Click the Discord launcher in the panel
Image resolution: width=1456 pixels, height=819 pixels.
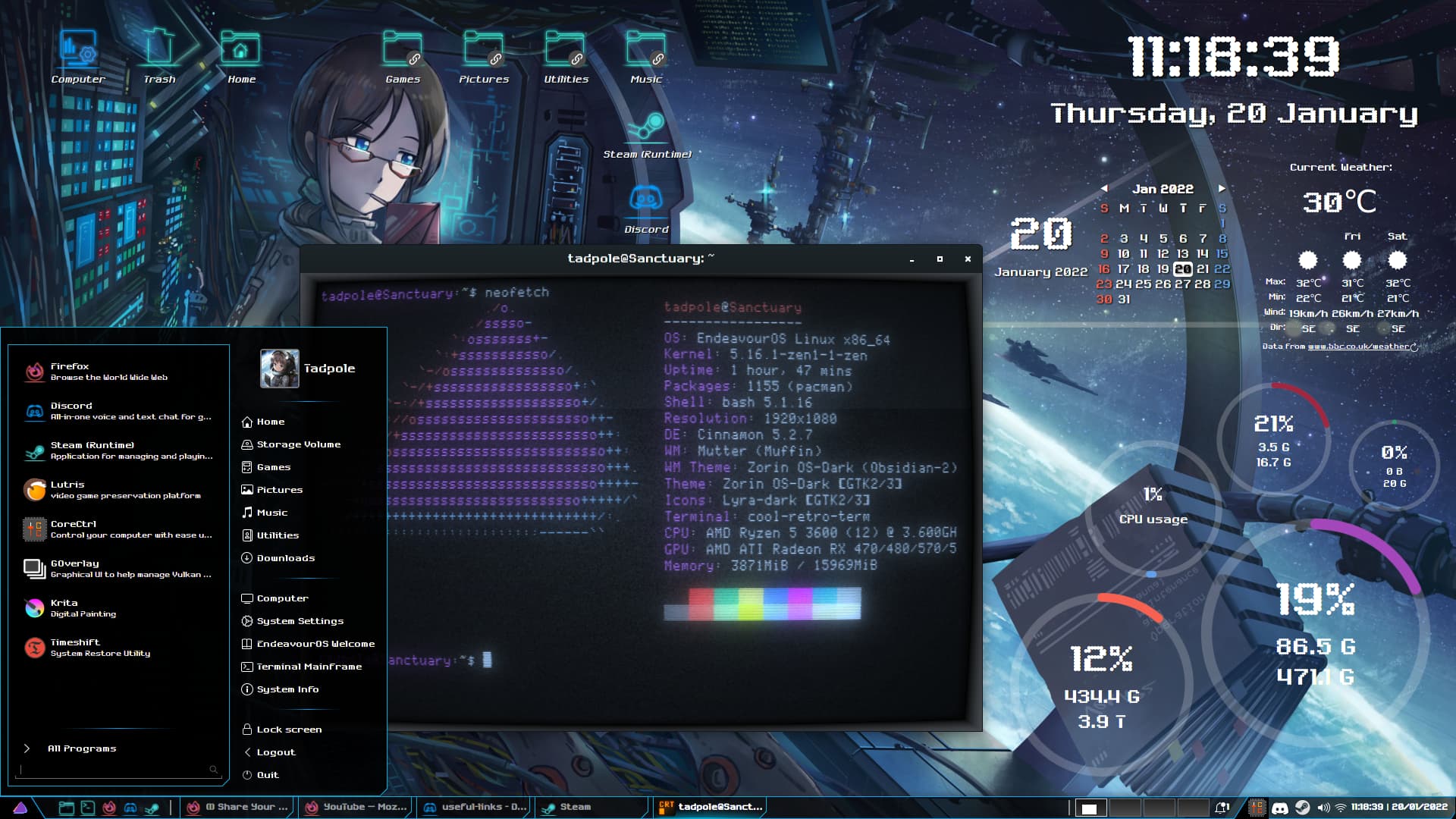point(130,808)
